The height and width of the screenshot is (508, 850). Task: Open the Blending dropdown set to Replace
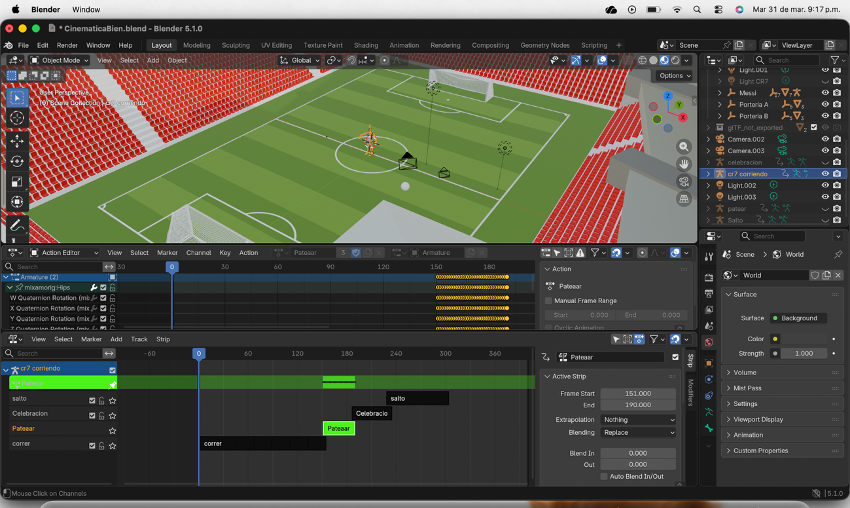coord(638,433)
